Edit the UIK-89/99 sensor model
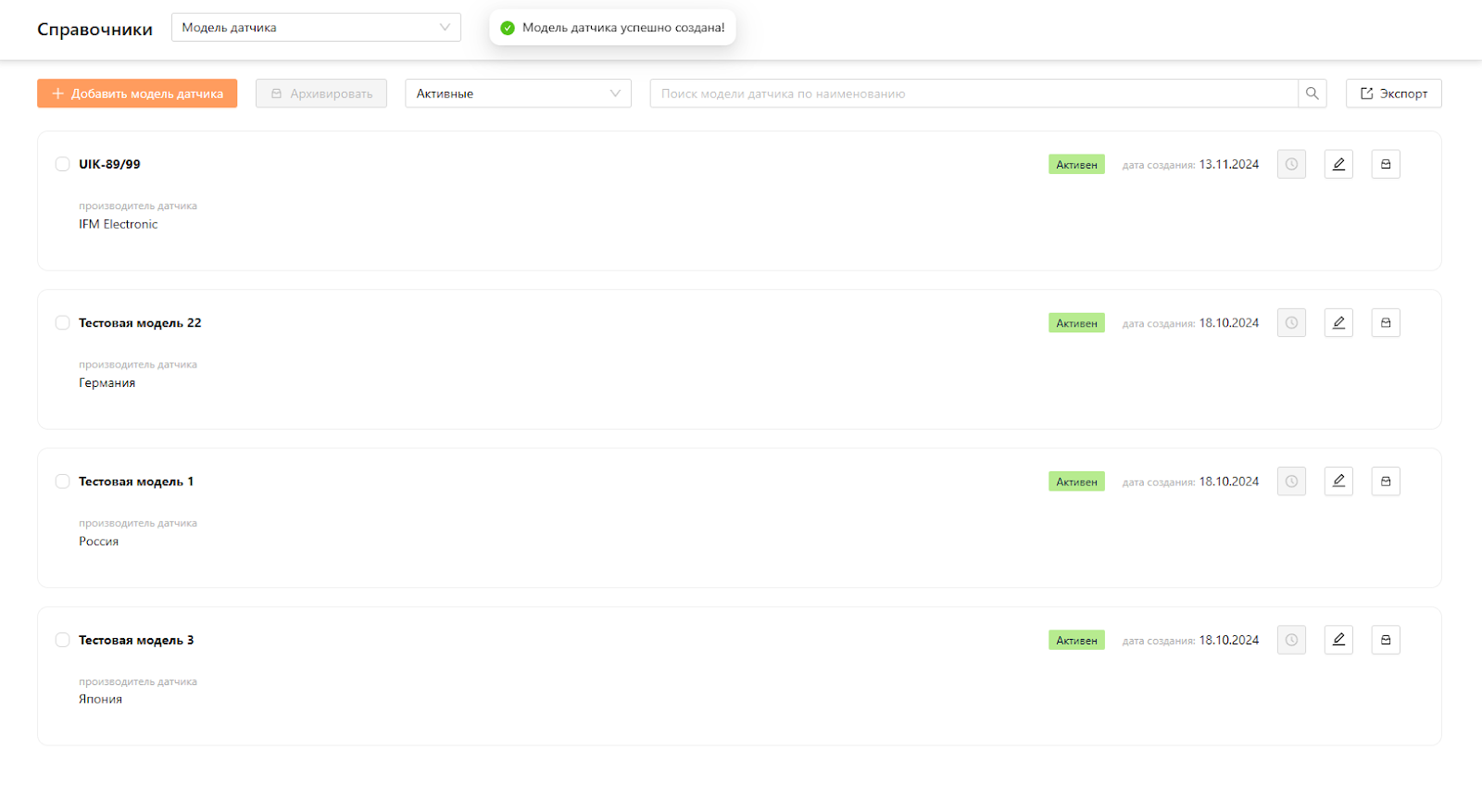The image size is (1482, 812). pyautogui.click(x=1338, y=164)
